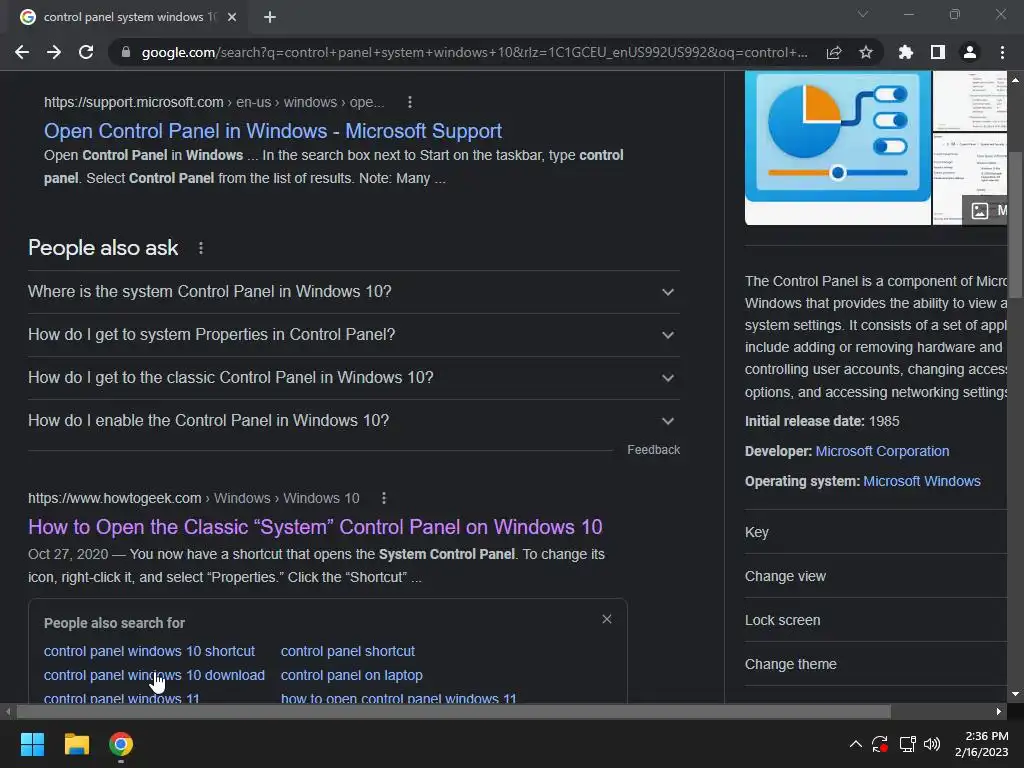Share this page from the address bar
Image resolution: width=1024 pixels, height=768 pixels.
tap(834, 52)
